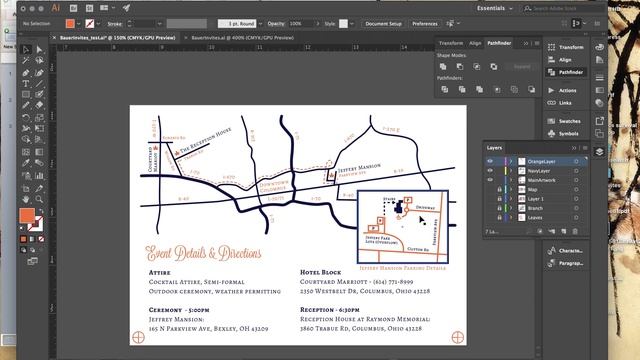This screenshot has height=360, width=640.
Task: Open the 3 pt. Round brush dropdown
Action: pos(260,24)
